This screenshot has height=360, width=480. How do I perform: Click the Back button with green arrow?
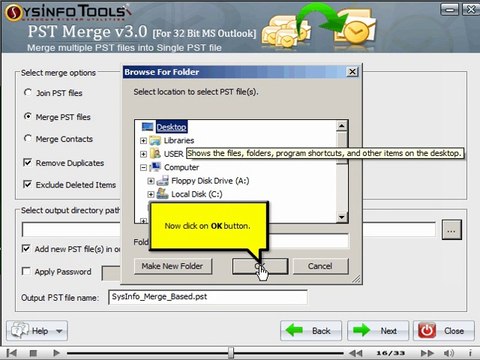[311, 331]
